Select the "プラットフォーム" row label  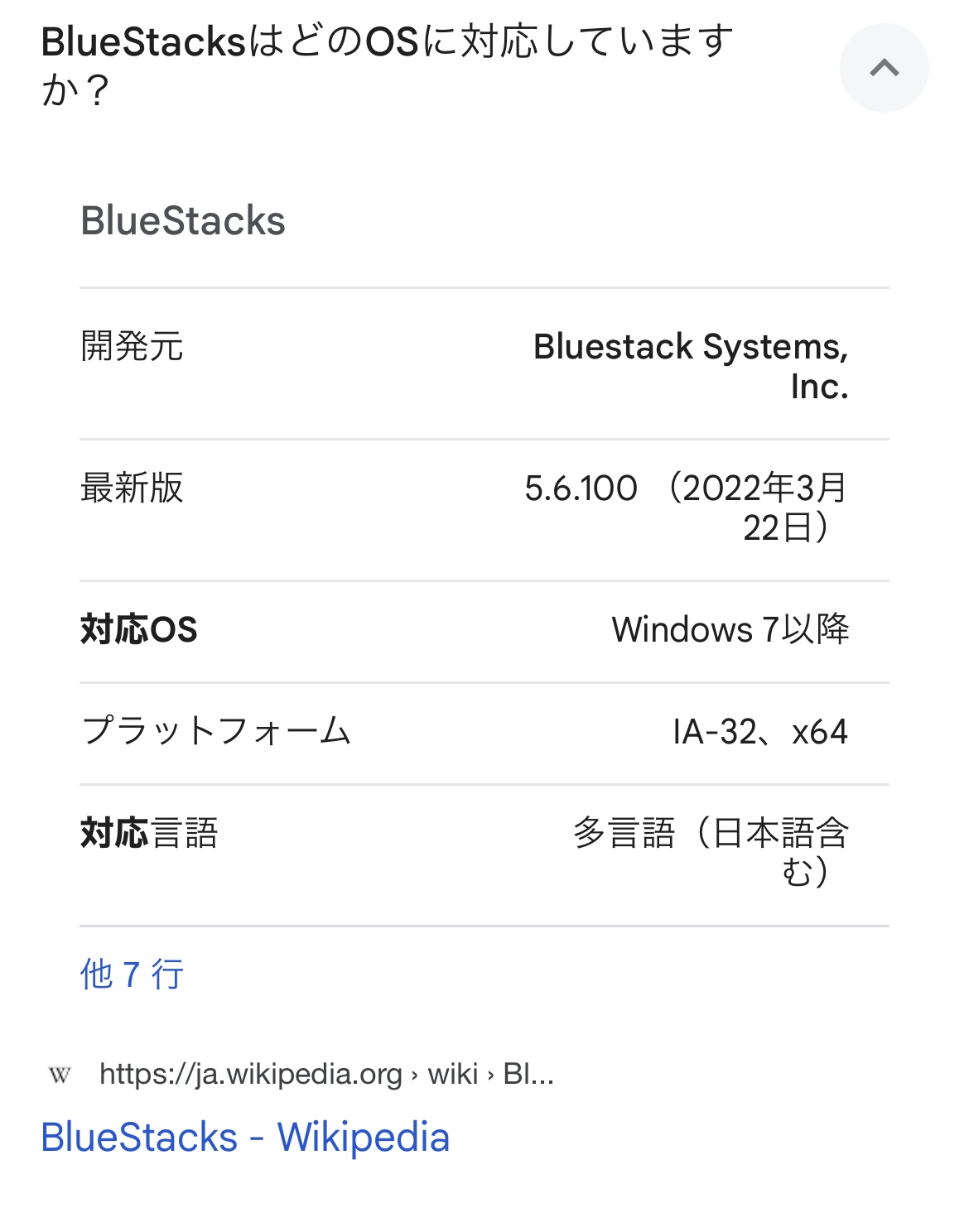pos(216,732)
